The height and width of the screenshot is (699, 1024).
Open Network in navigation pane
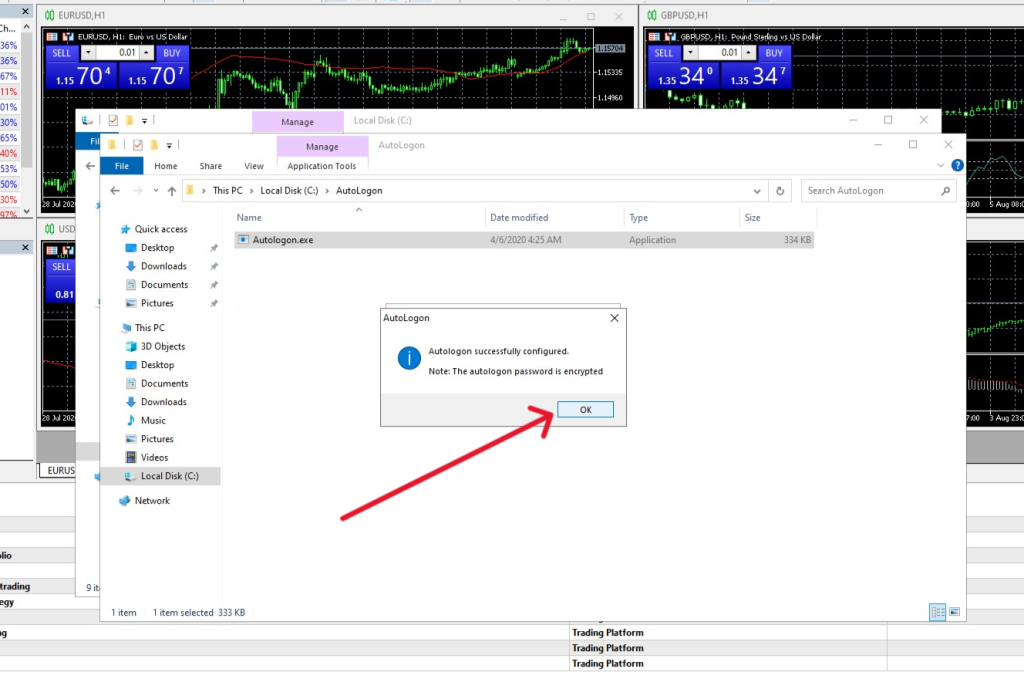(x=152, y=501)
